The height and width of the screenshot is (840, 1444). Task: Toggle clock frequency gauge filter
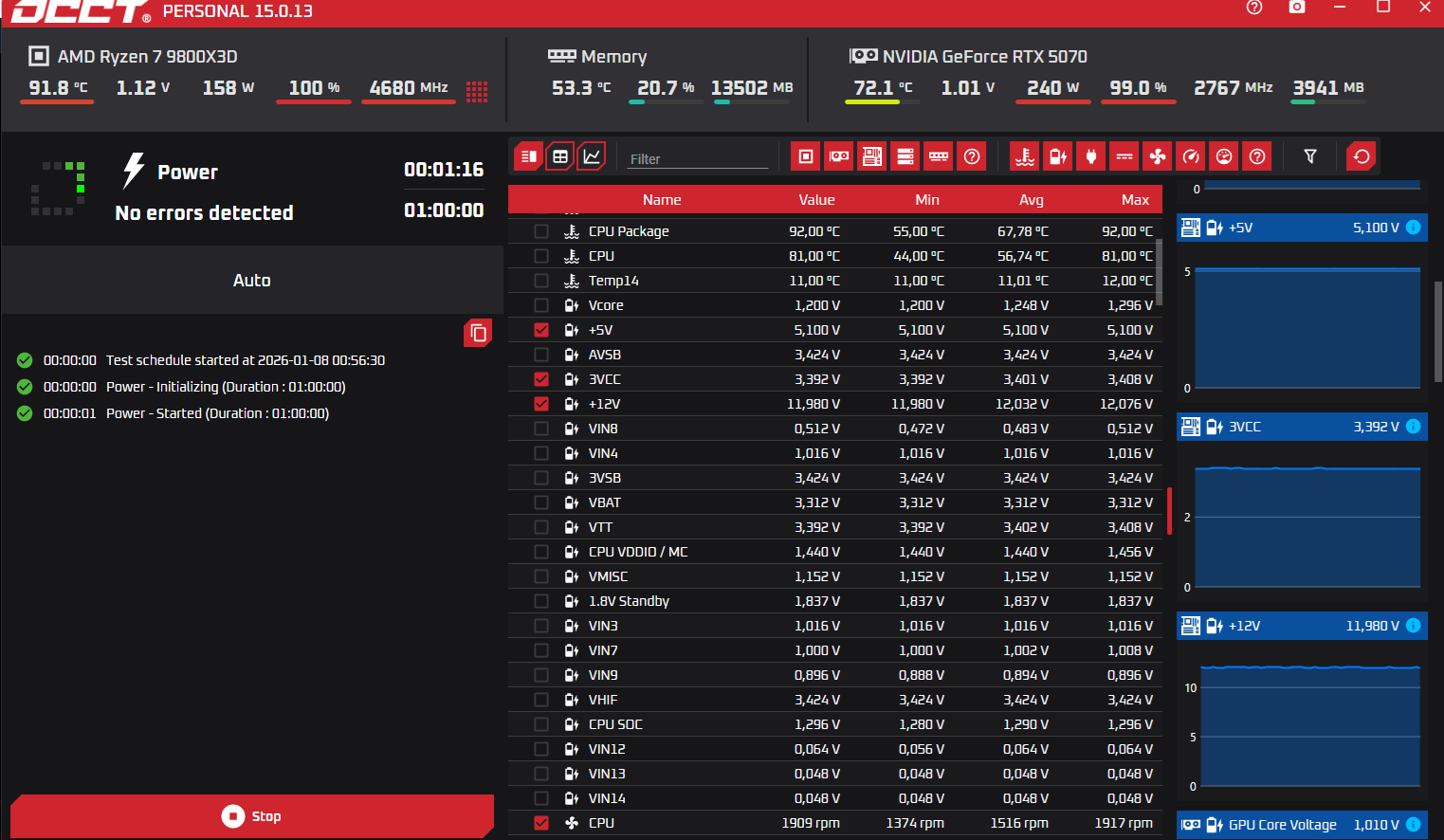coord(1191,156)
